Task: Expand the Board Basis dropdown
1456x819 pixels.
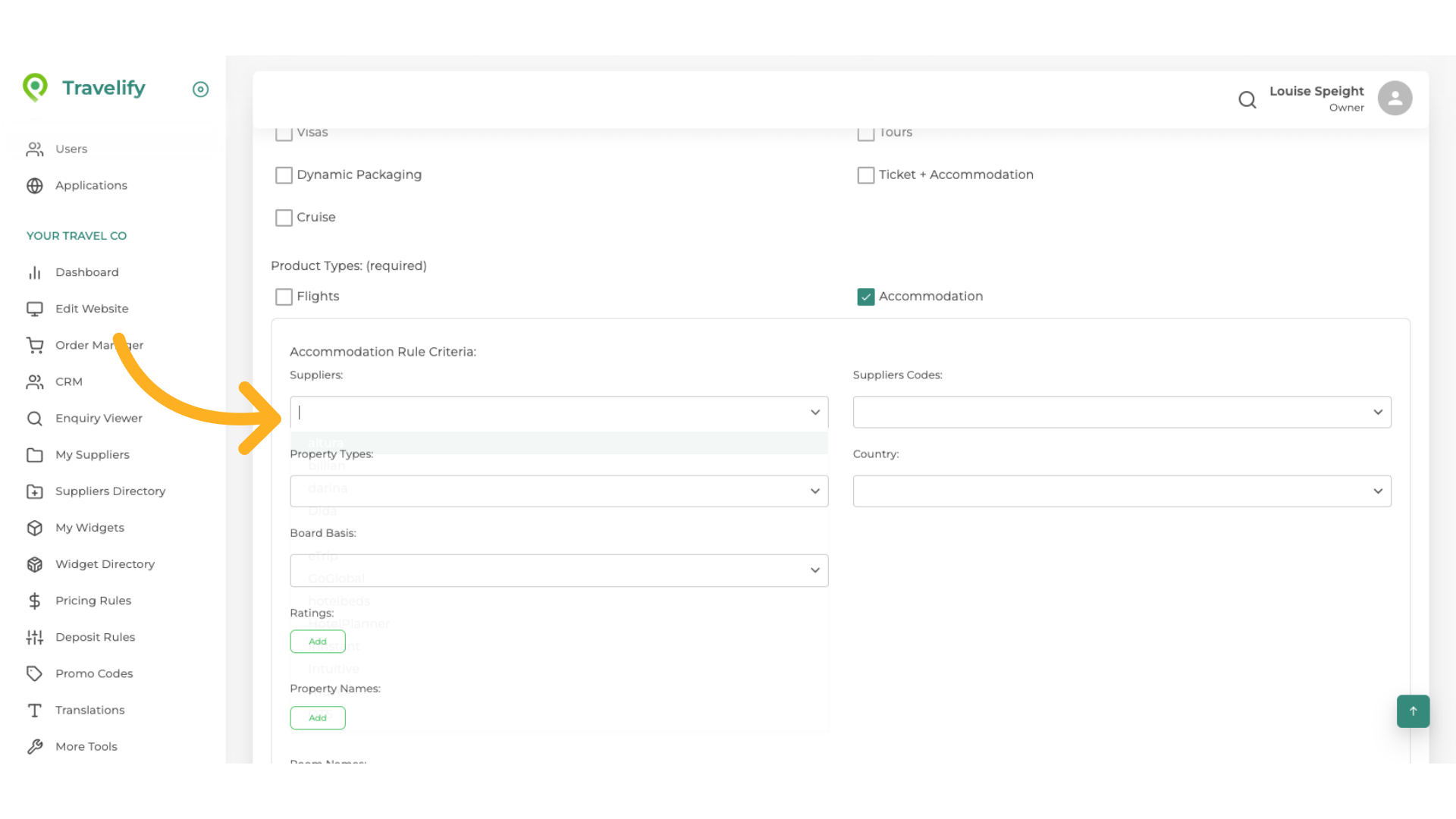Action: tap(559, 570)
